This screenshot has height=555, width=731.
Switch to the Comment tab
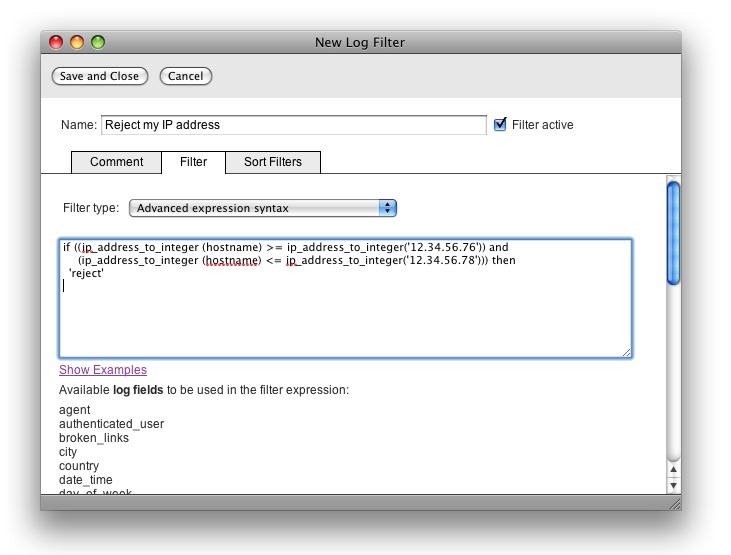coord(117,162)
